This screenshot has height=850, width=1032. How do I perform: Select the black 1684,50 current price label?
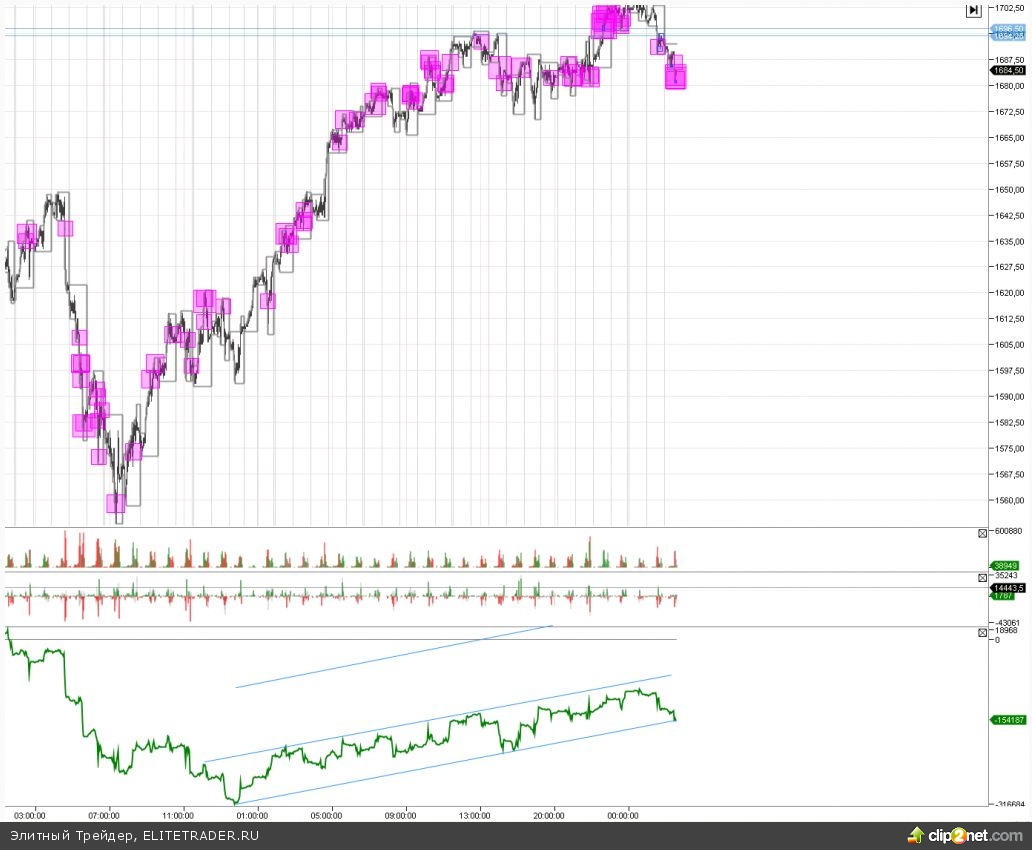1008,71
